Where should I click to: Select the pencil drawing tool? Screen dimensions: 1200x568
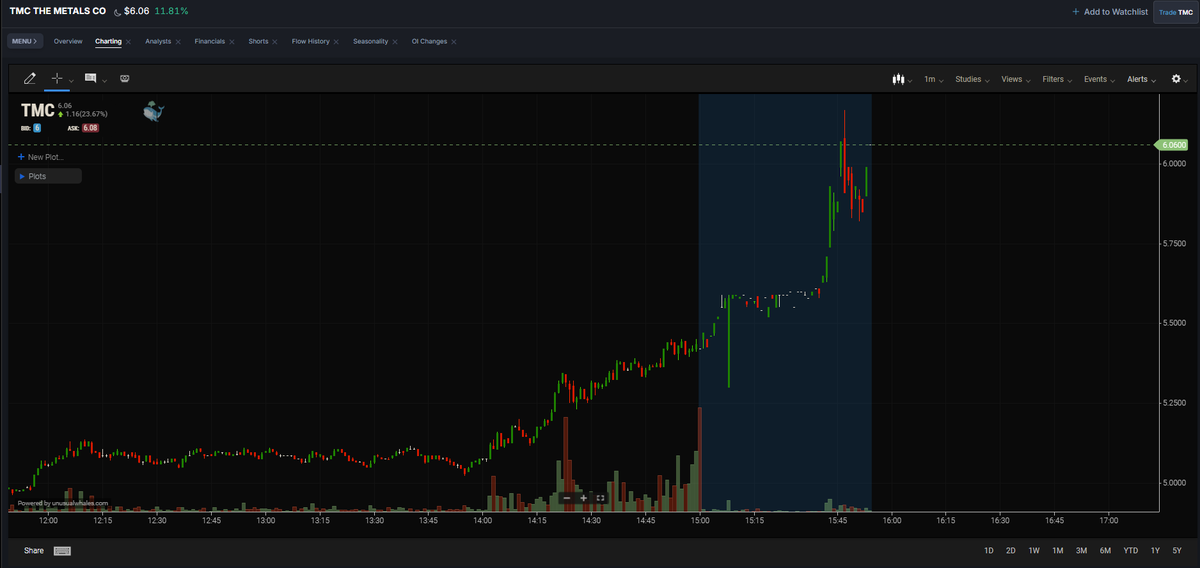[29, 78]
